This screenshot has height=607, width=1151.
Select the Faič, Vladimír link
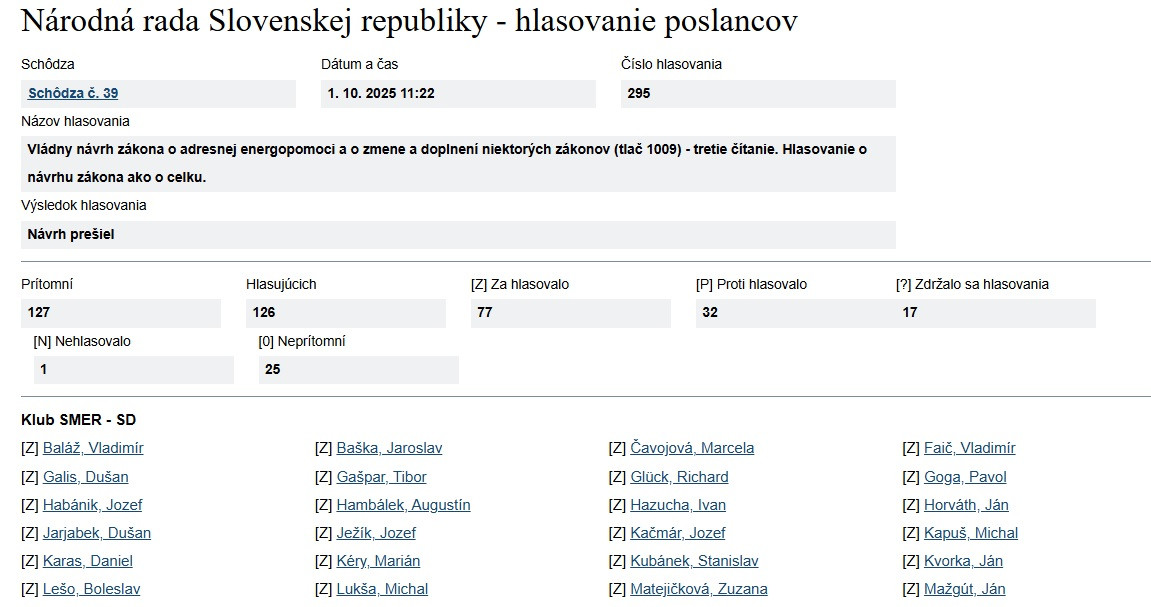click(x=969, y=448)
